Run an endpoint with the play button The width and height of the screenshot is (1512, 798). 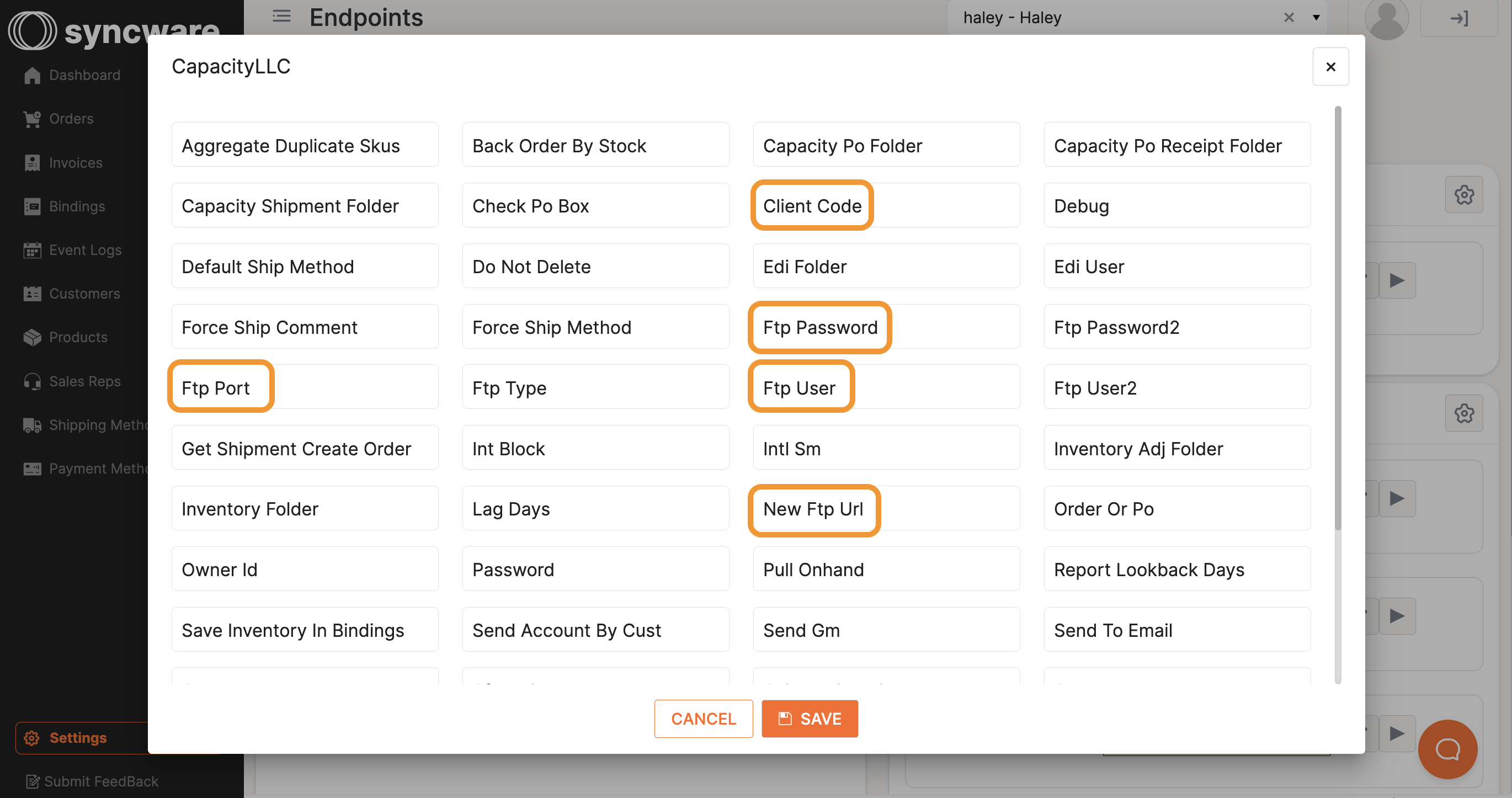(x=1398, y=280)
